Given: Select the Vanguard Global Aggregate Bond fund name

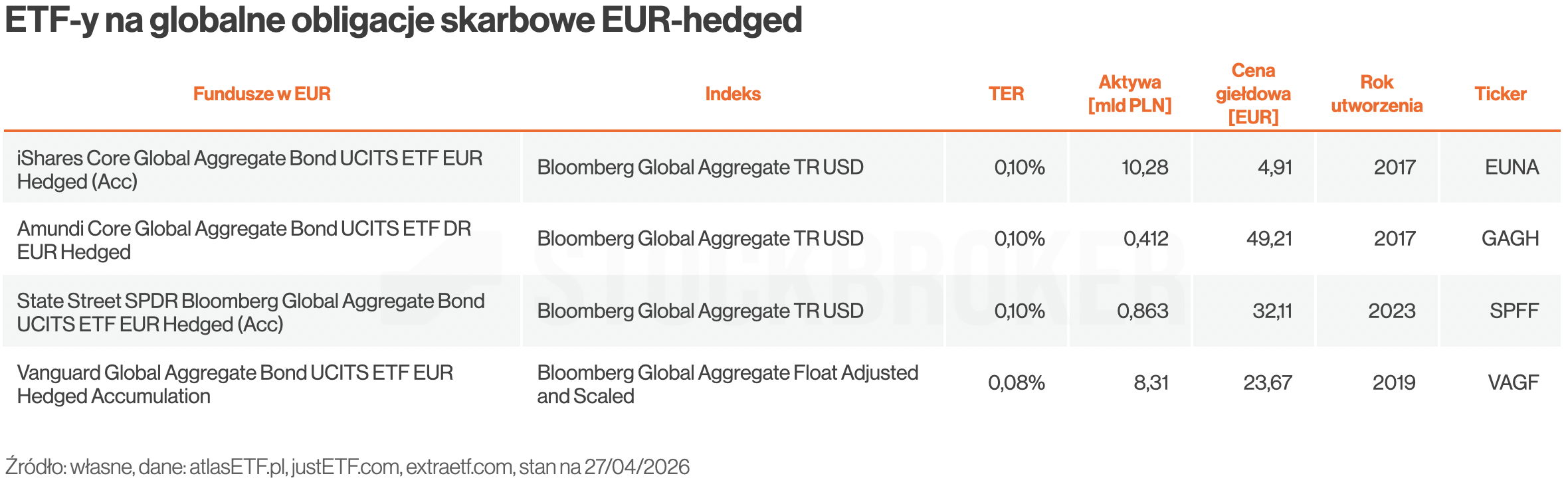Looking at the screenshot, I should coord(235,384).
